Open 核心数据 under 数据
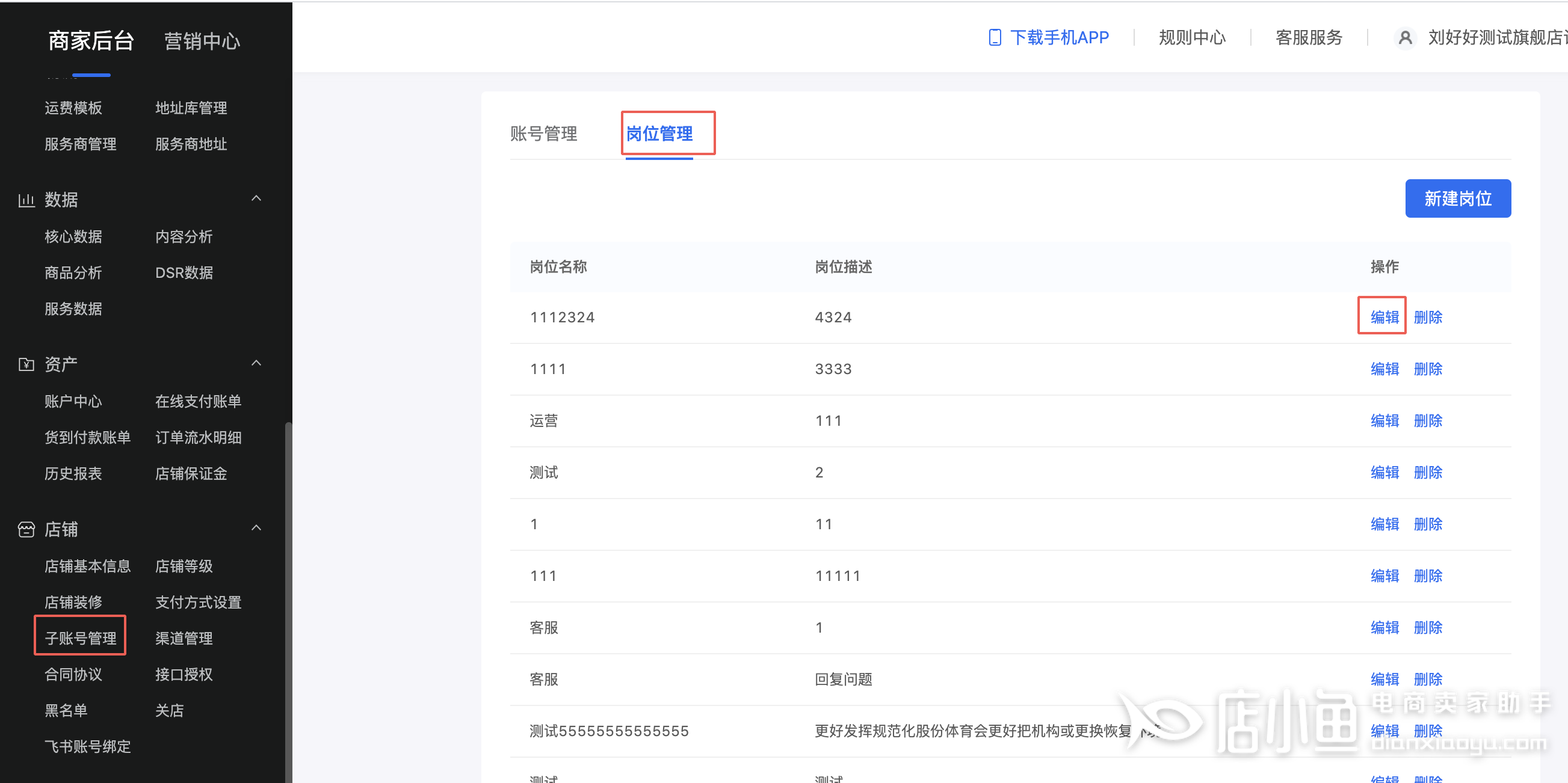1568x783 pixels. (73, 236)
